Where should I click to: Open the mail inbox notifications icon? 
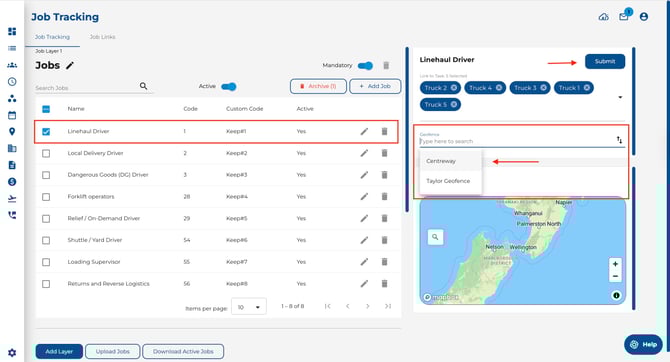(624, 17)
